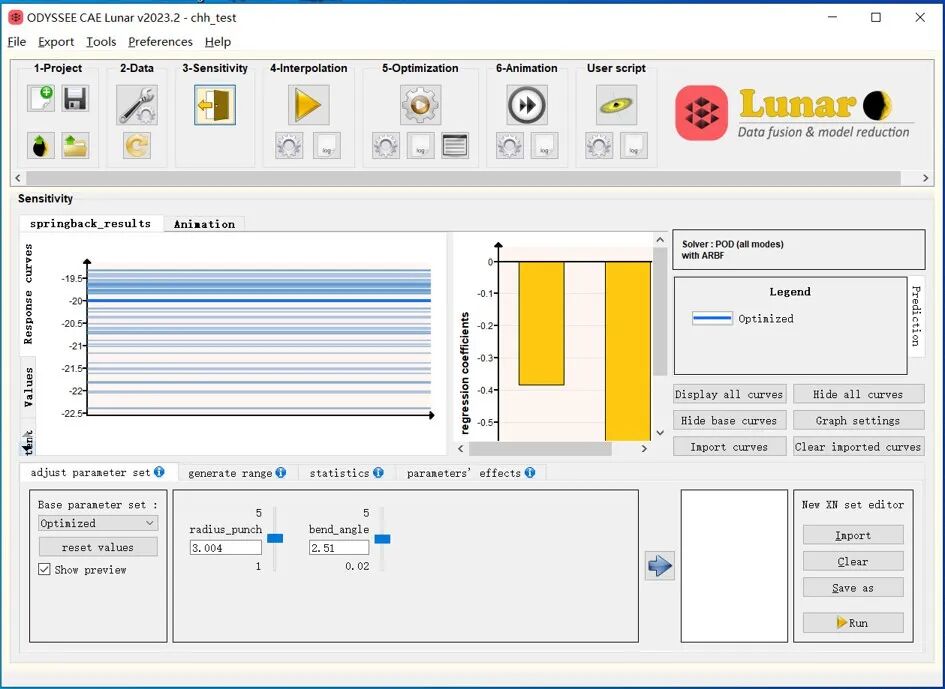
Task: Click Import curves button
Action: [729, 447]
